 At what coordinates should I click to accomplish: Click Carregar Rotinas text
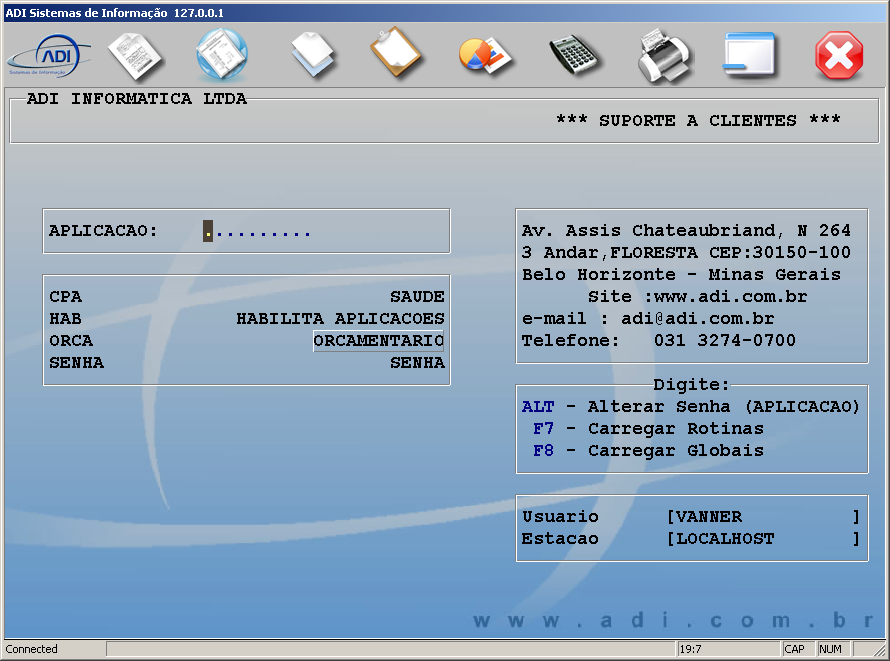click(x=675, y=429)
